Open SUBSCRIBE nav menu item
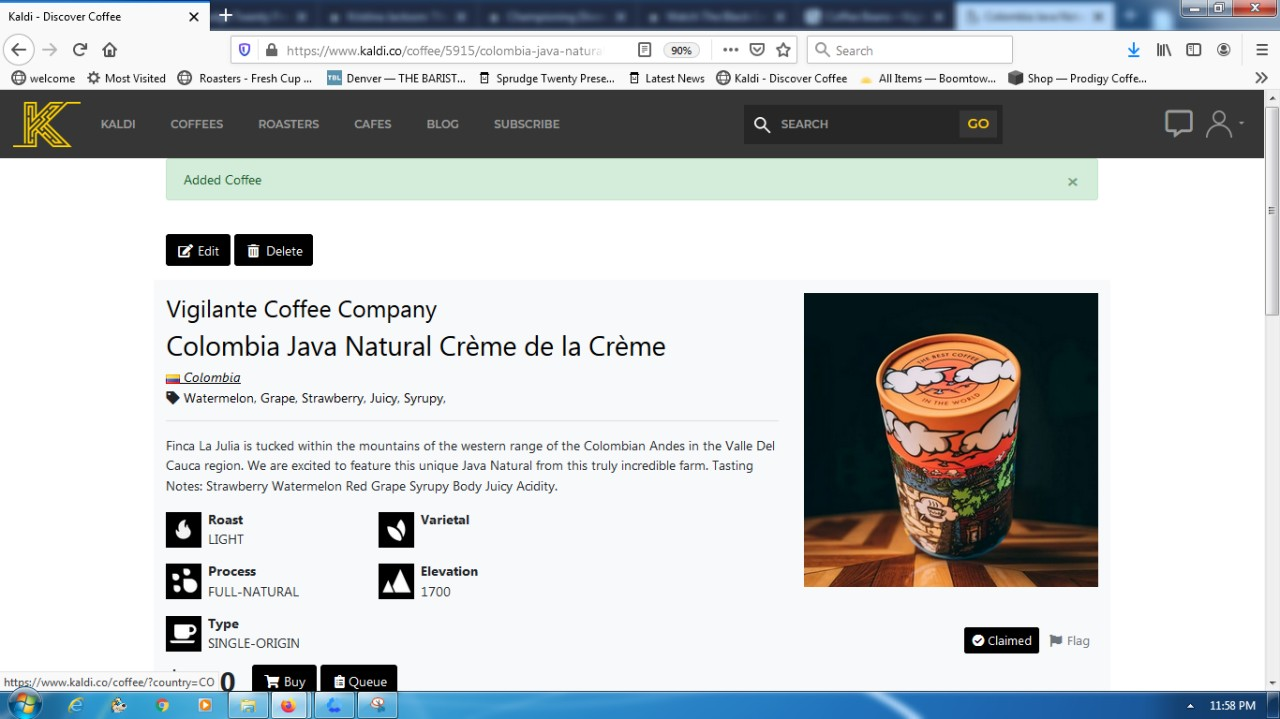Viewport: 1280px width, 719px height. (x=527, y=124)
